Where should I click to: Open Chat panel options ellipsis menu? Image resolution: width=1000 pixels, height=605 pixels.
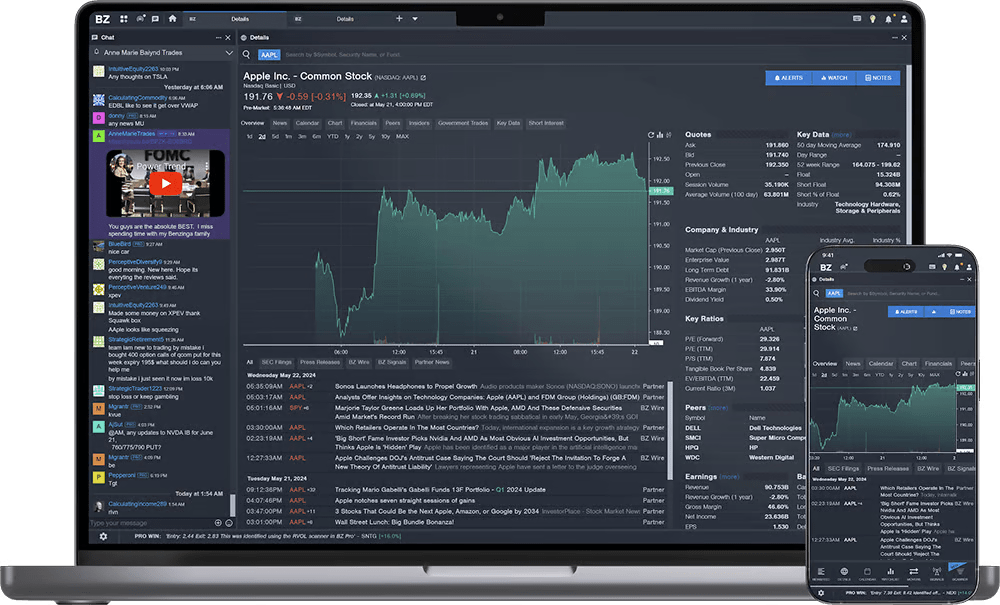point(219,38)
